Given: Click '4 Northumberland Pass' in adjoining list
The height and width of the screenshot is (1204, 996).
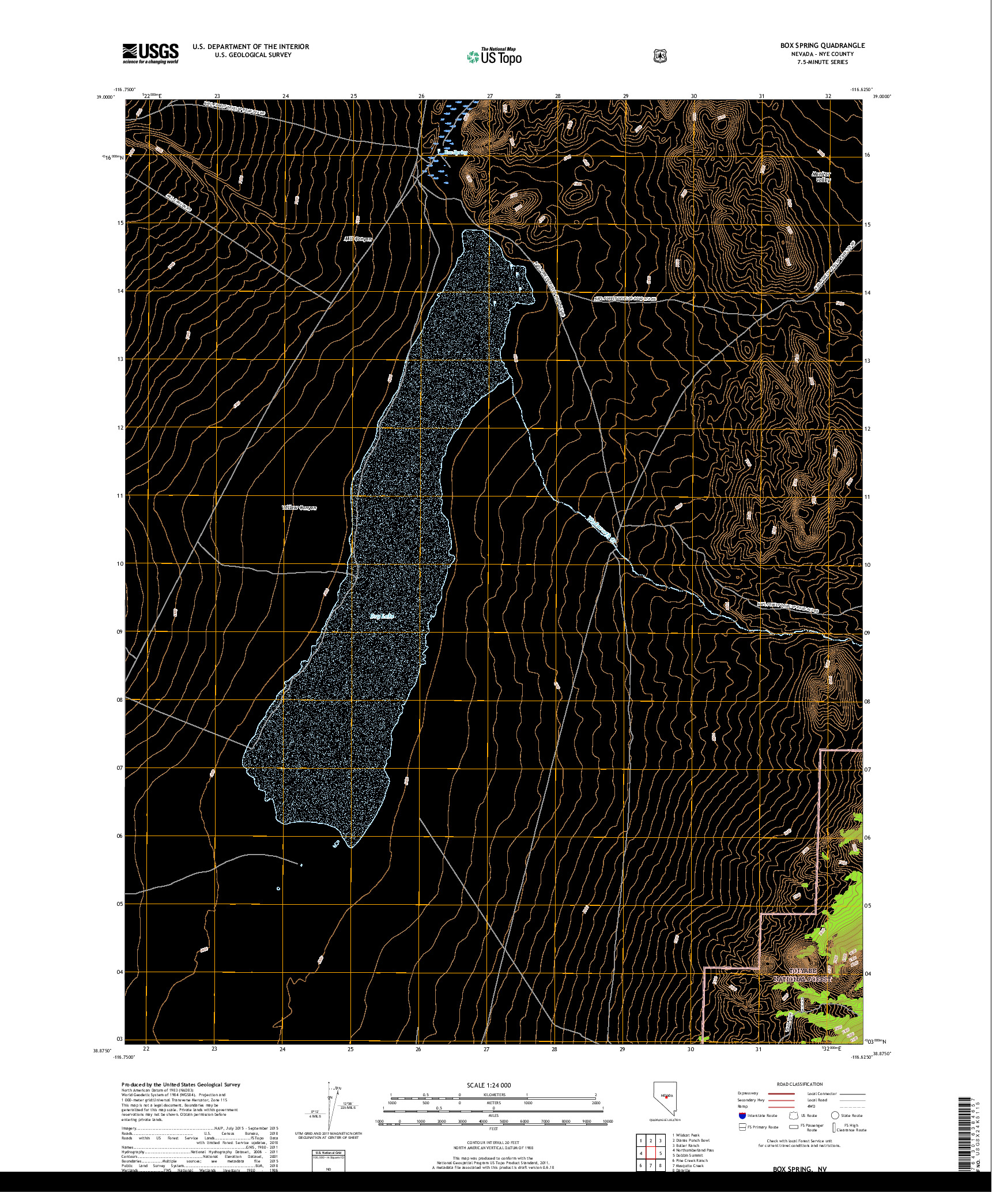Looking at the screenshot, I should pyautogui.click(x=693, y=1150).
